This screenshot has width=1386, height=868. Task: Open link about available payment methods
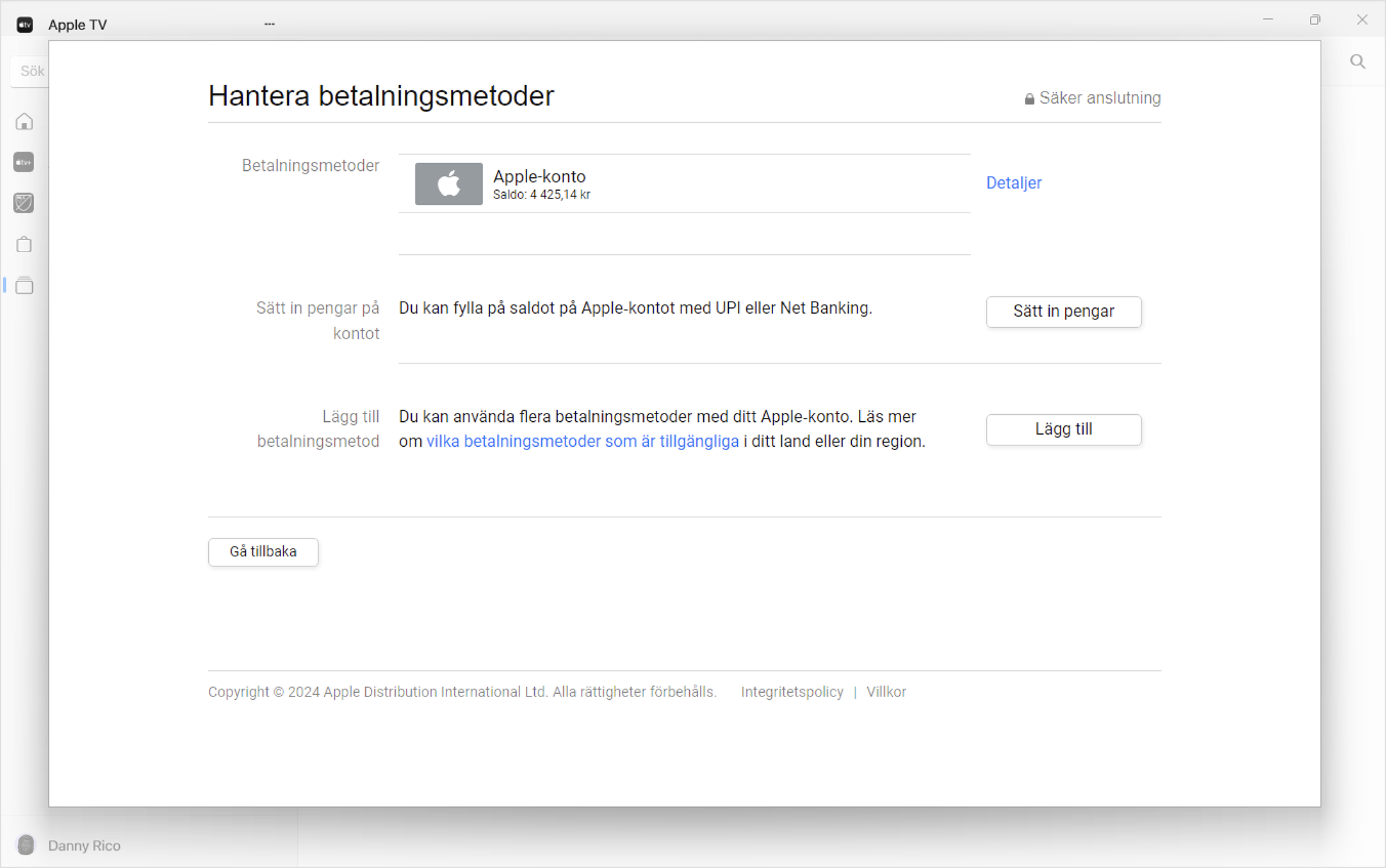[582, 441]
